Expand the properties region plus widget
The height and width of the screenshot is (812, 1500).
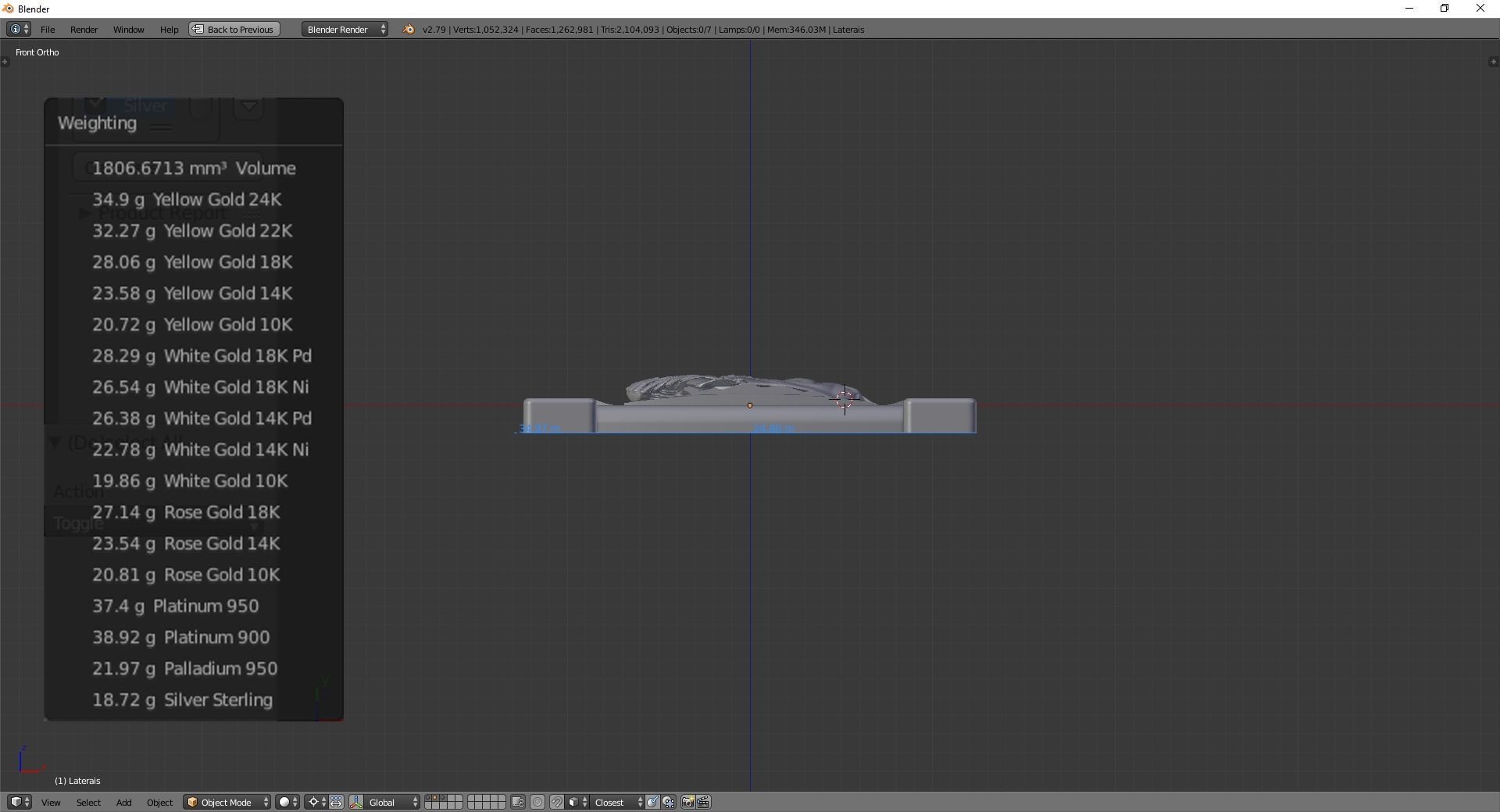click(1494, 62)
